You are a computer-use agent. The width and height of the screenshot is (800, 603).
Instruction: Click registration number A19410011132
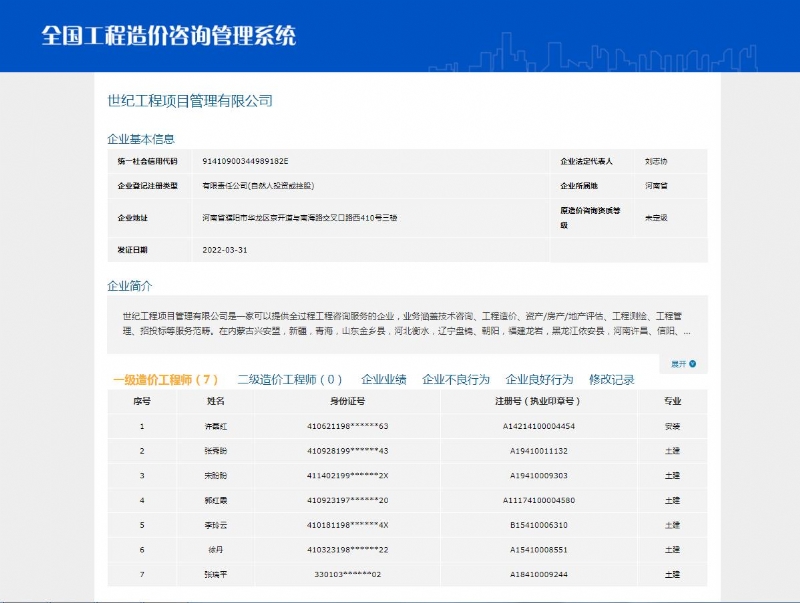tap(539, 451)
